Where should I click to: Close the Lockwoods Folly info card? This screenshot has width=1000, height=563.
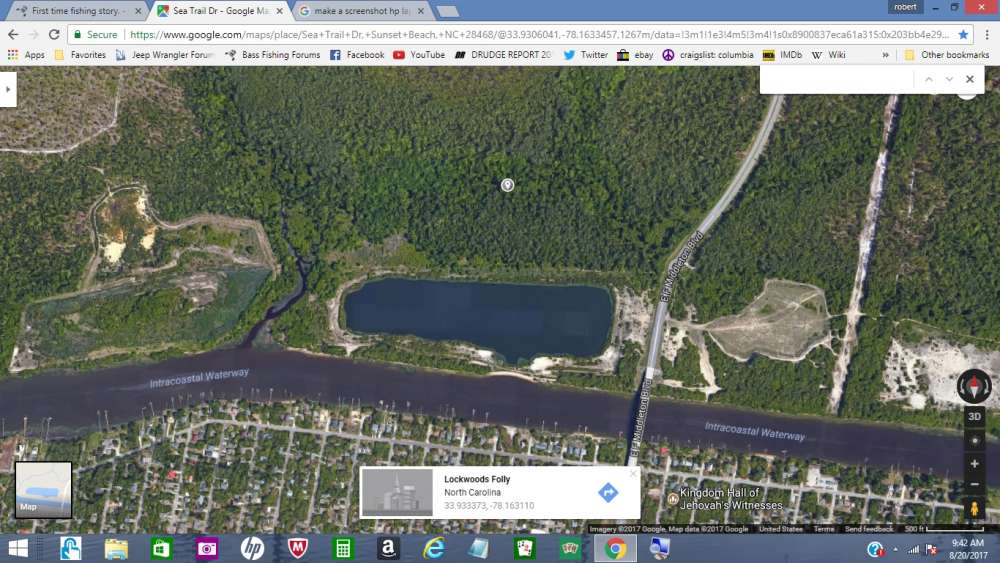click(x=633, y=473)
